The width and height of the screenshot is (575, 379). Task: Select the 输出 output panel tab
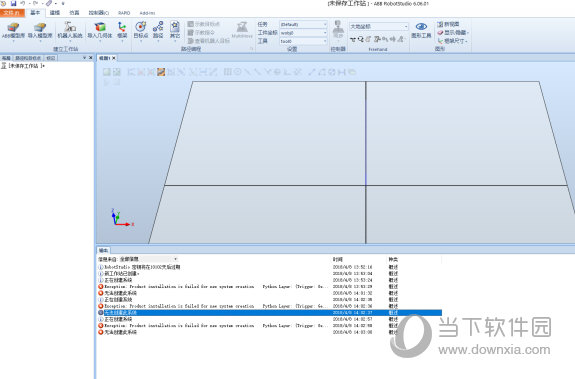pyautogui.click(x=103, y=250)
